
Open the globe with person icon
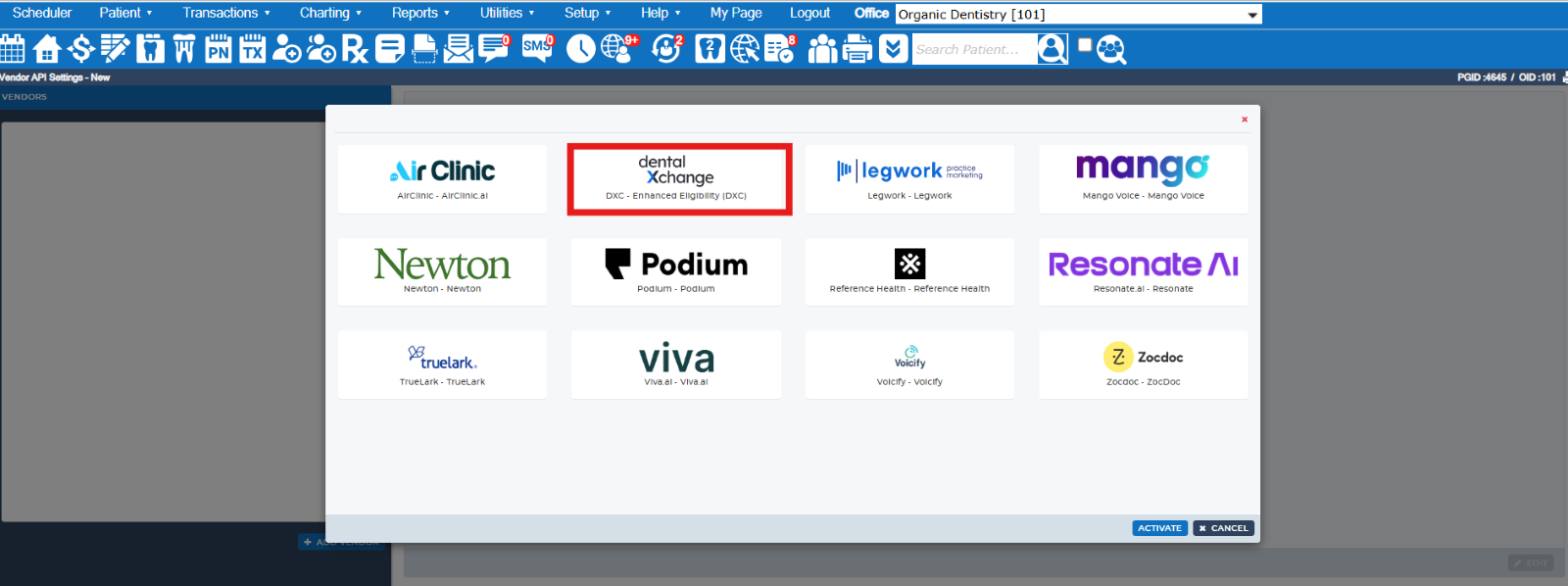click(x=618, y=48)
